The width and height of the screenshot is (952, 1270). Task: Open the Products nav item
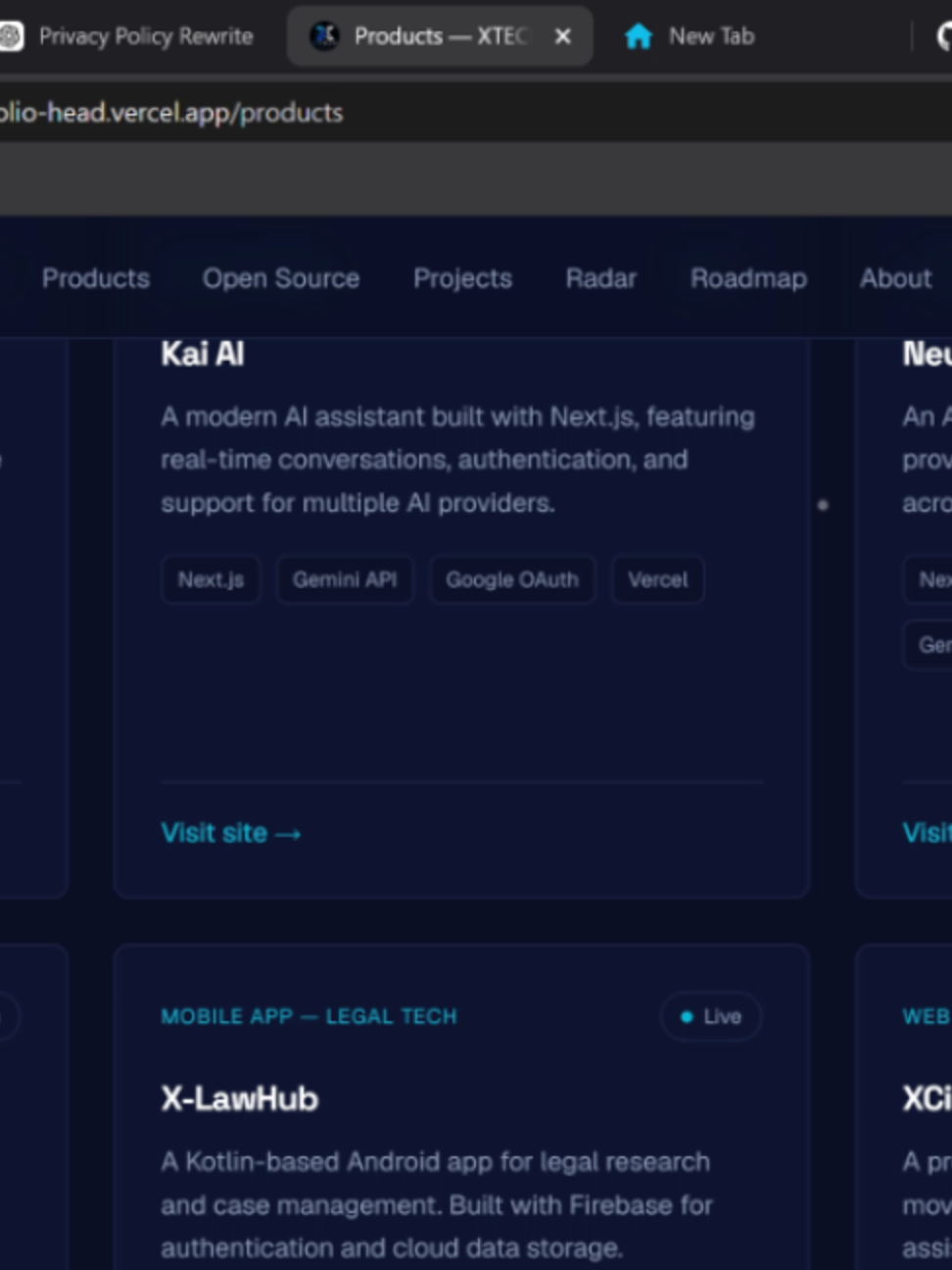pyautogui.click(x=96, y=278)
